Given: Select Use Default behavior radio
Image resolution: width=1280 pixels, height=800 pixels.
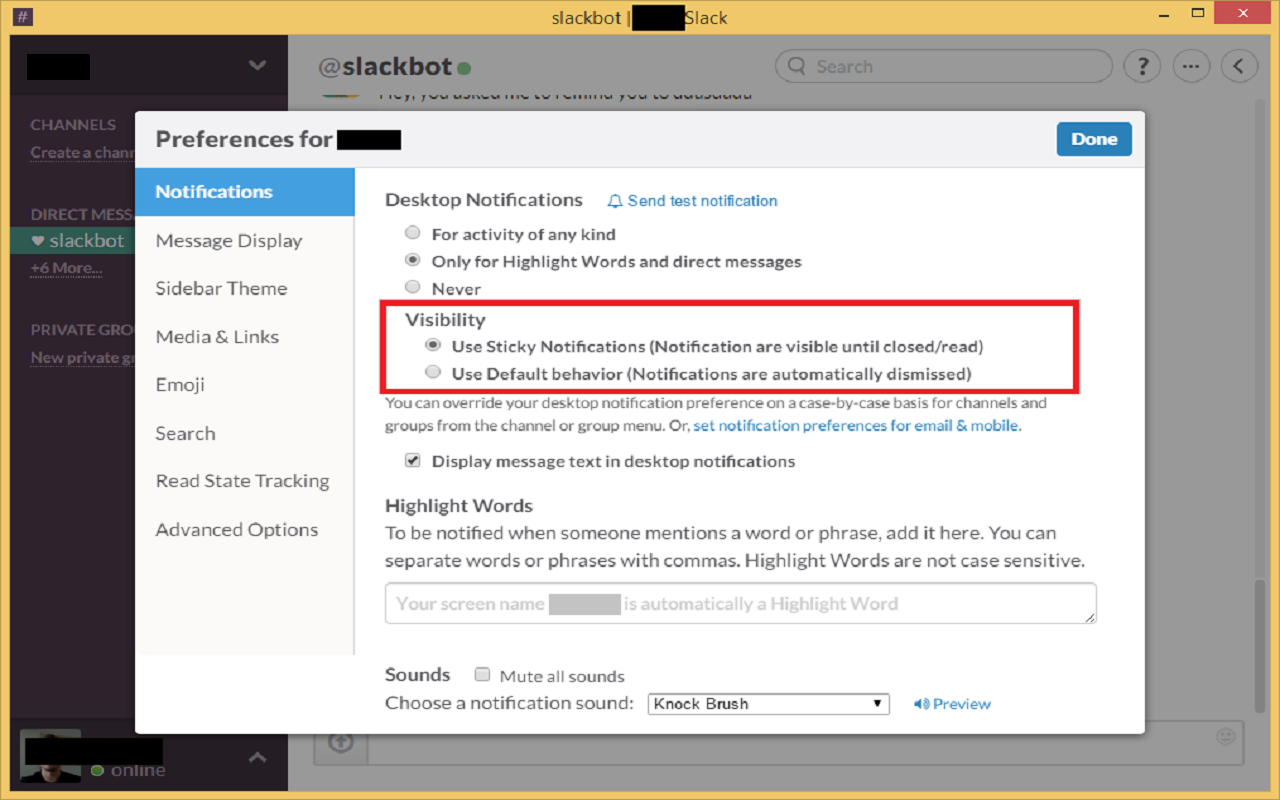Looking at the screenshot, I should [x=432, y=372].
